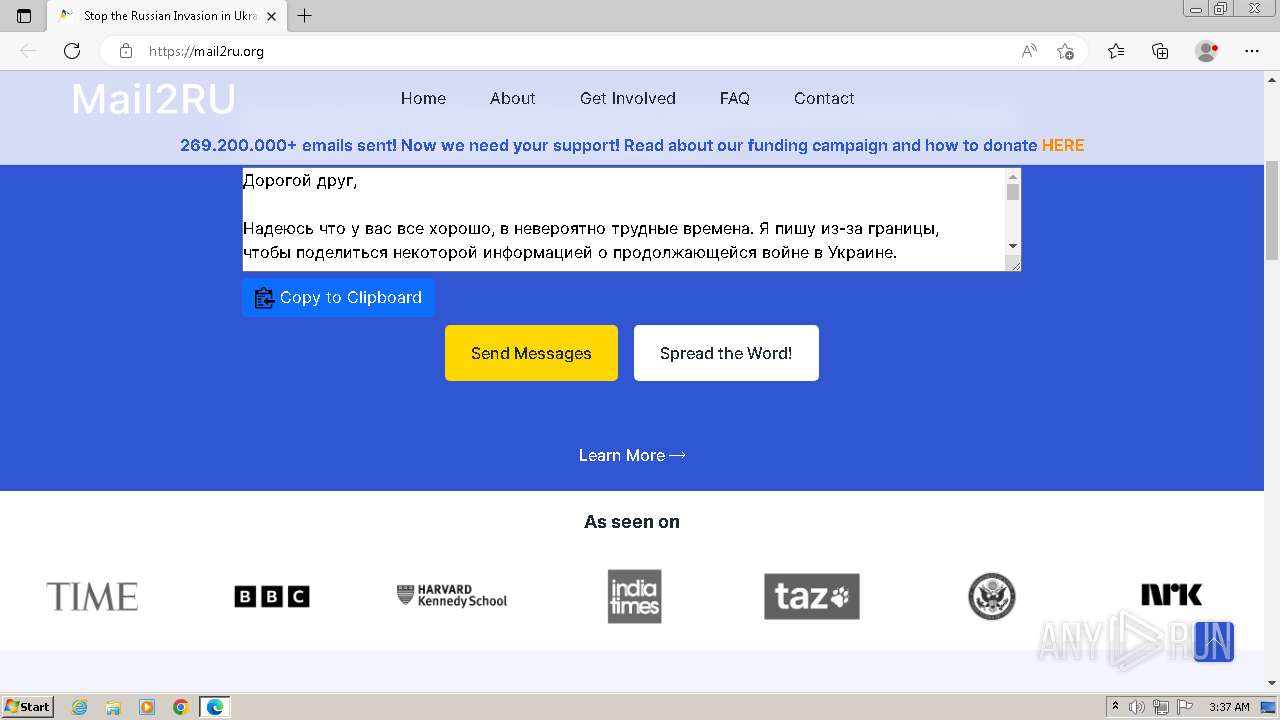Screen dimensions: 1280x720
Task: Launch Internet Explorer from taskbar
Action: click(x=80, y=707)
